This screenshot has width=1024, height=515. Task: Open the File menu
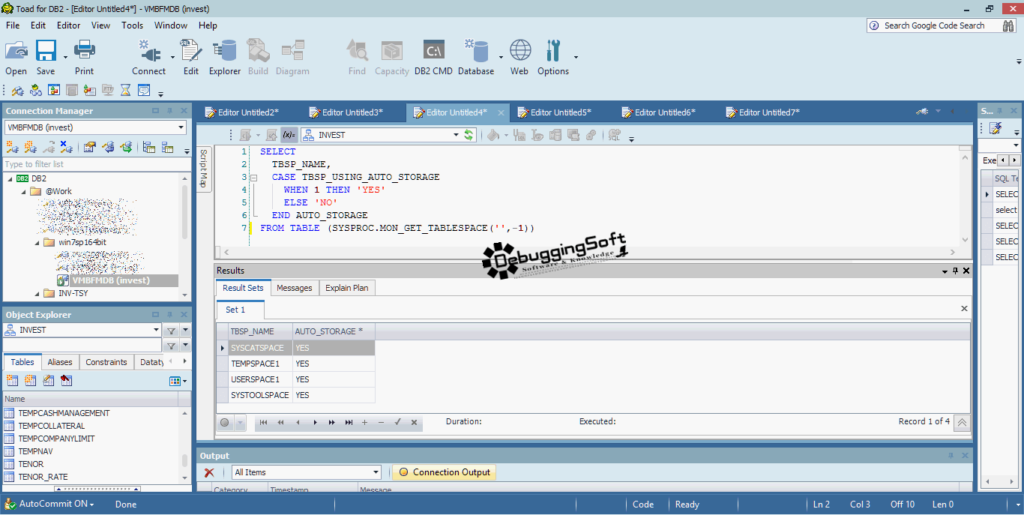coord(12,25)
